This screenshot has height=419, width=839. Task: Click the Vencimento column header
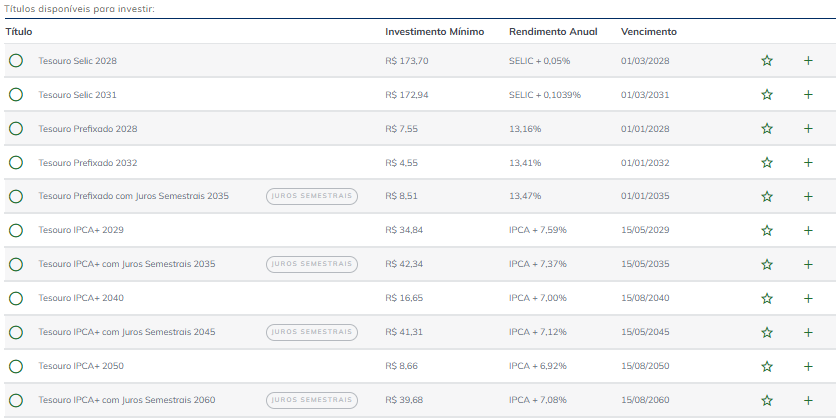click(649, 32)
